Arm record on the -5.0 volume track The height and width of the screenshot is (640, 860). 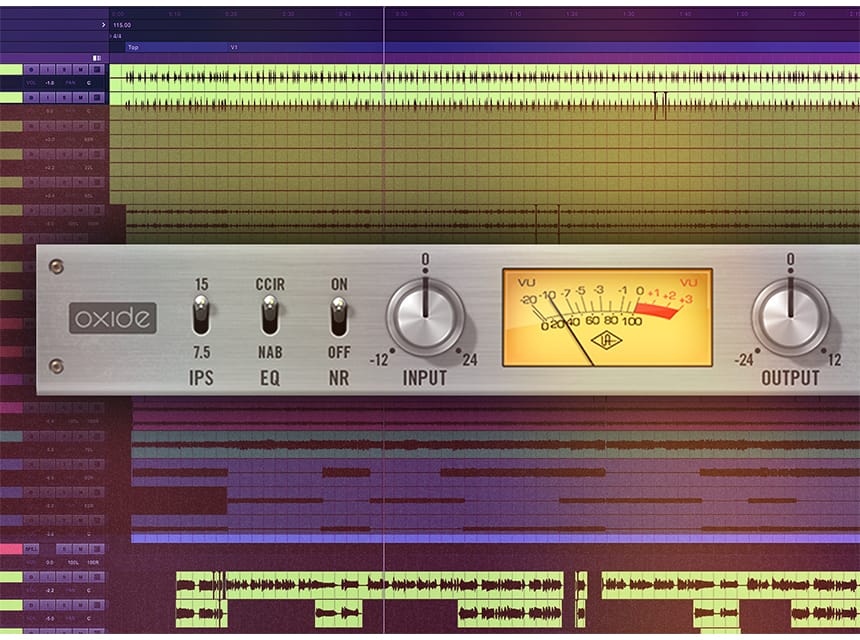pyautogui.click(x=31, y=605)
